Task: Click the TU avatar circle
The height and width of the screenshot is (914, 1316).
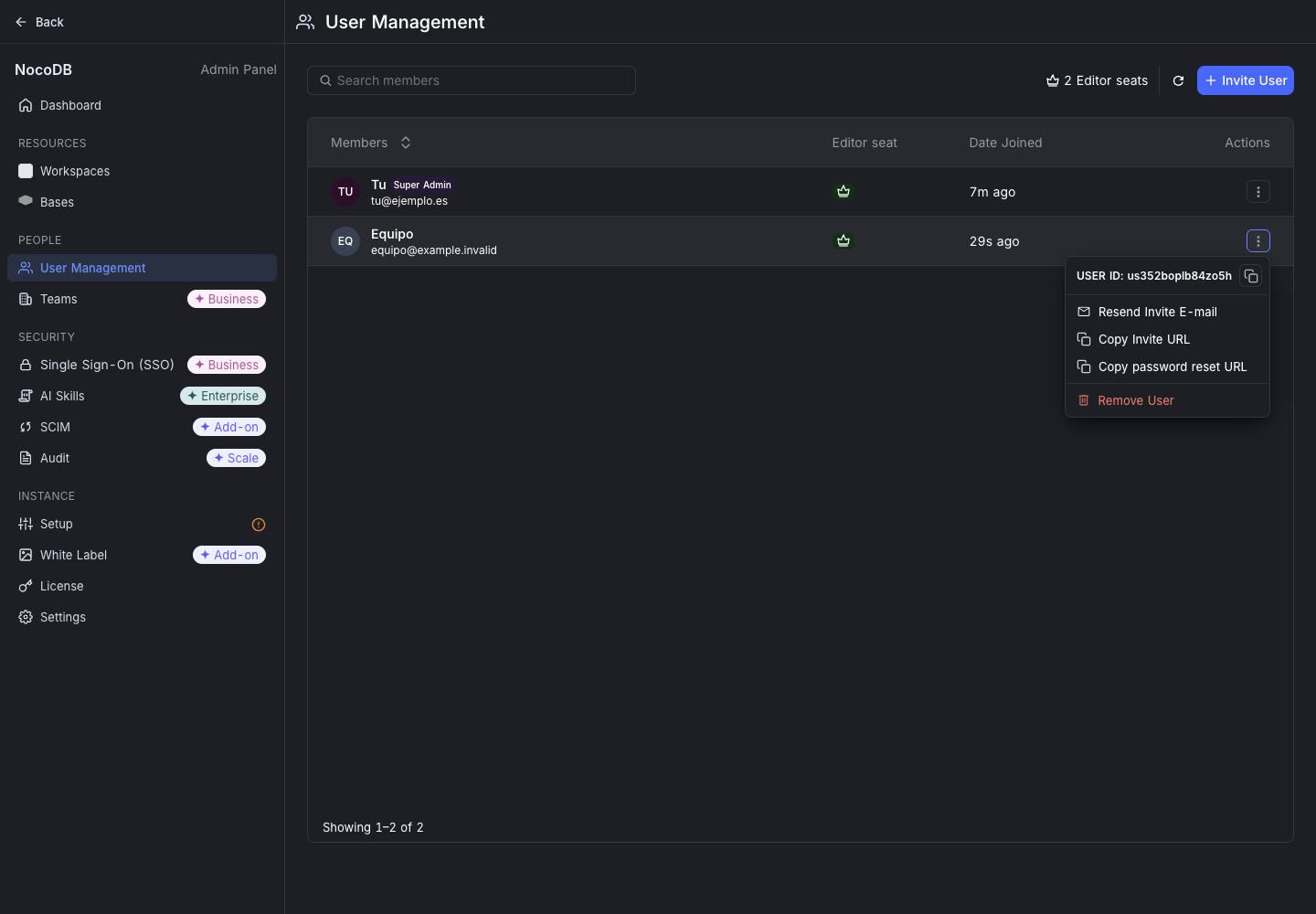Action: click(x=345, y=192)
